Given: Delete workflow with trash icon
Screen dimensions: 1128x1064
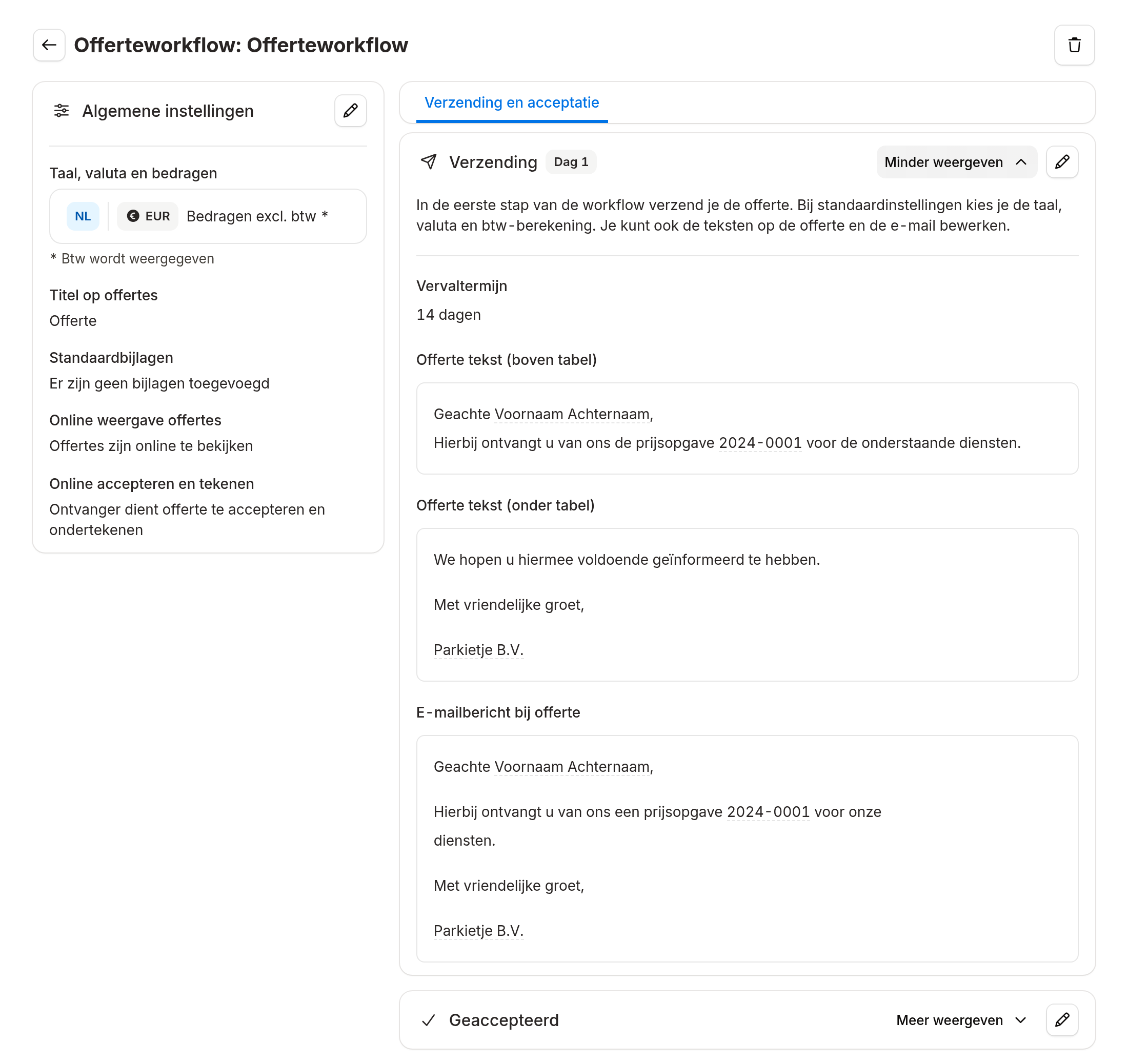Looking at the screenshot, I should pos(1074,45).
